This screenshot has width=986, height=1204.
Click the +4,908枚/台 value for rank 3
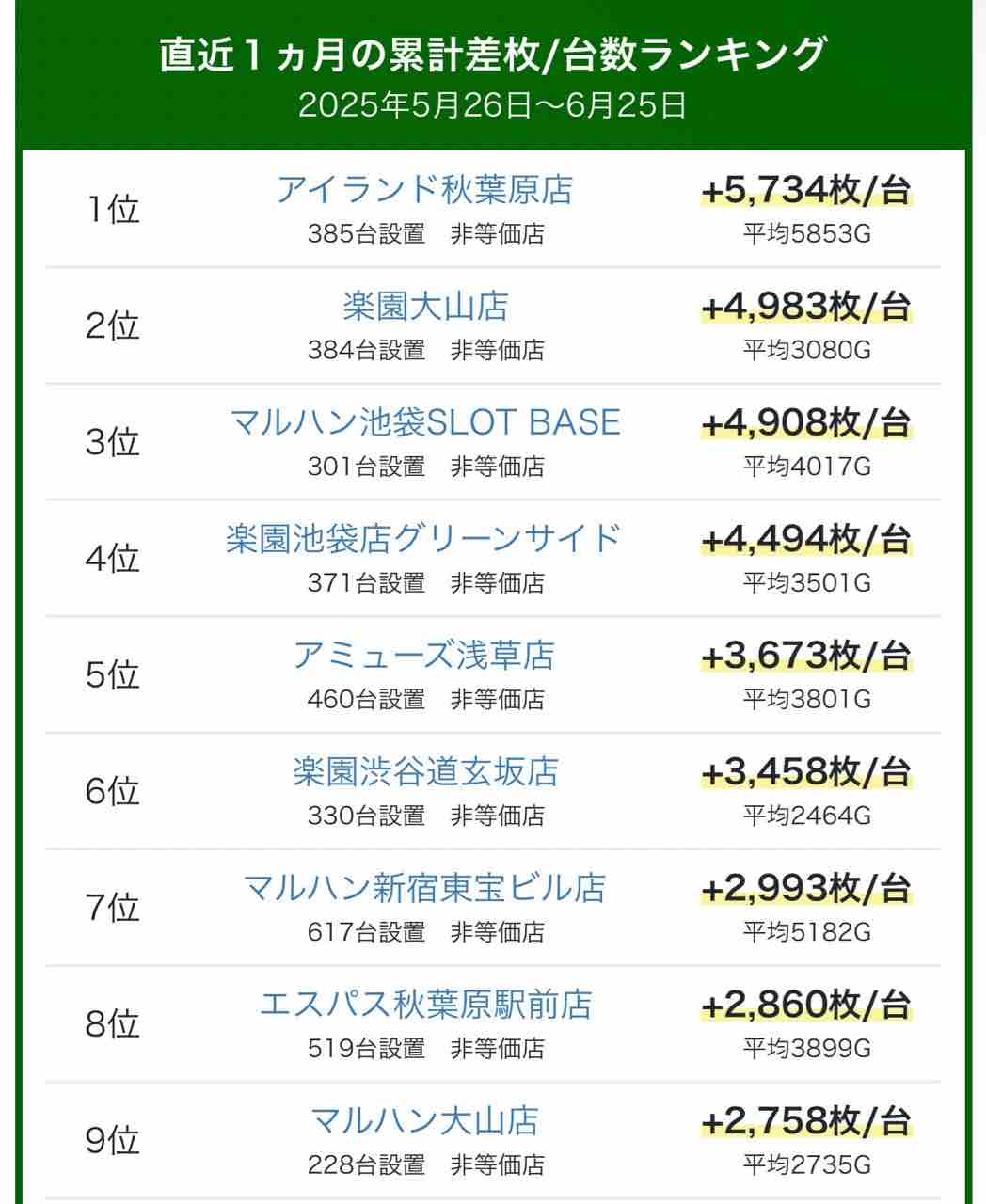pos(806,423)
